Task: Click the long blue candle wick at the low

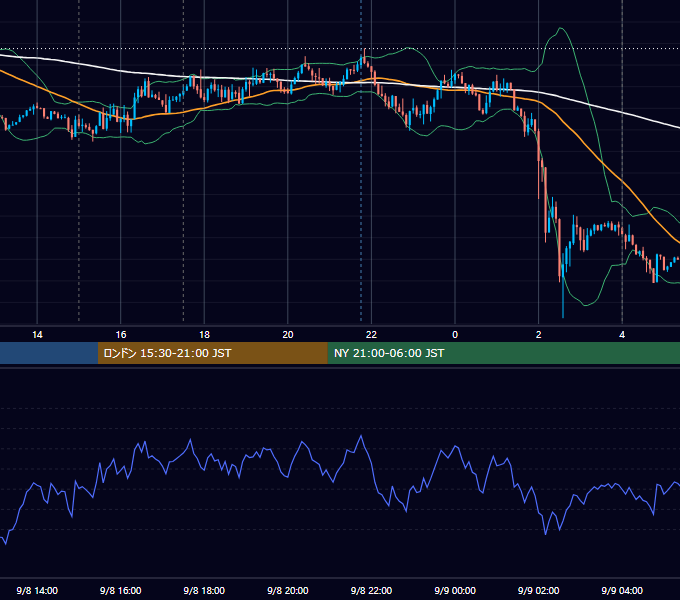Action: tap(563, 297)
